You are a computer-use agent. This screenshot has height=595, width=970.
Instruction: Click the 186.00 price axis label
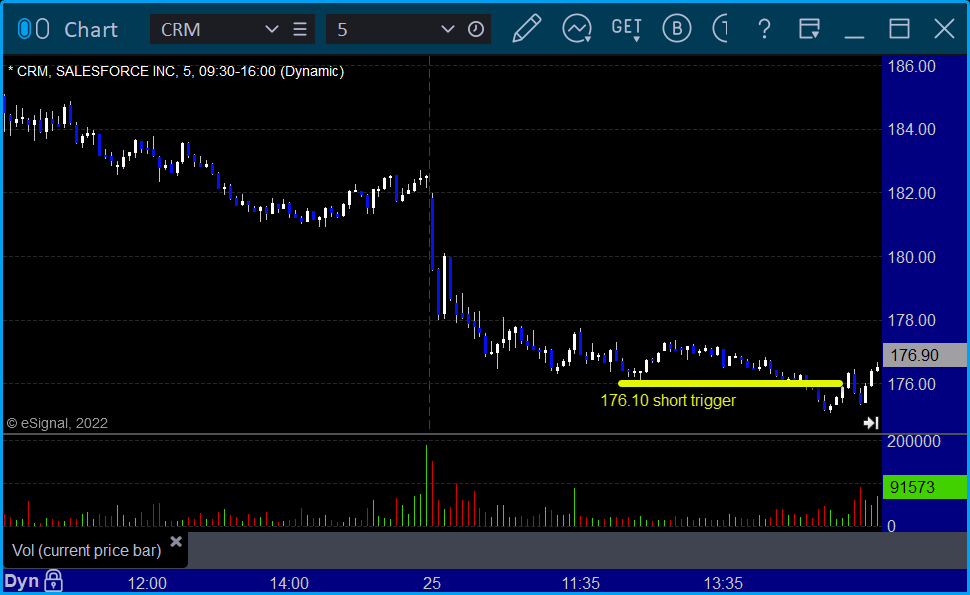point(911,66)
